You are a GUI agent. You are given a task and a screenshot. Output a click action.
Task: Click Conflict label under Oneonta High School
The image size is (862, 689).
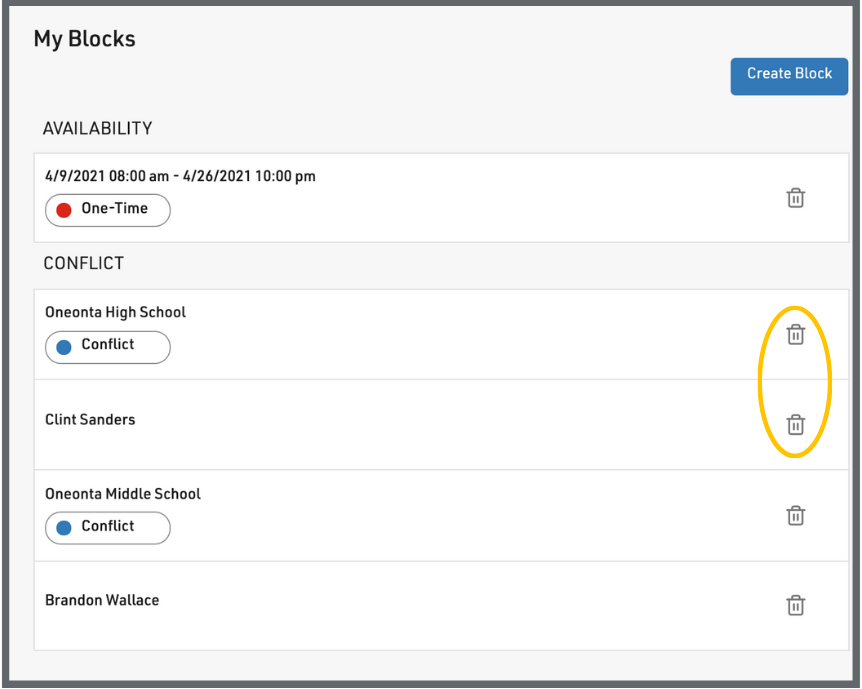click(x=108, y=345)
